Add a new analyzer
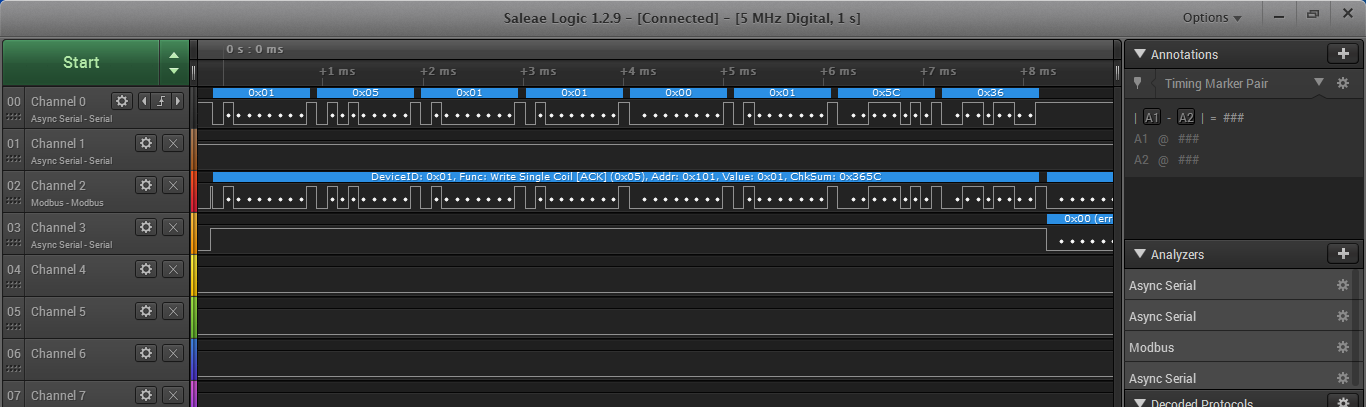The height and width of the screenshot is (407, 1366). 1342,254
